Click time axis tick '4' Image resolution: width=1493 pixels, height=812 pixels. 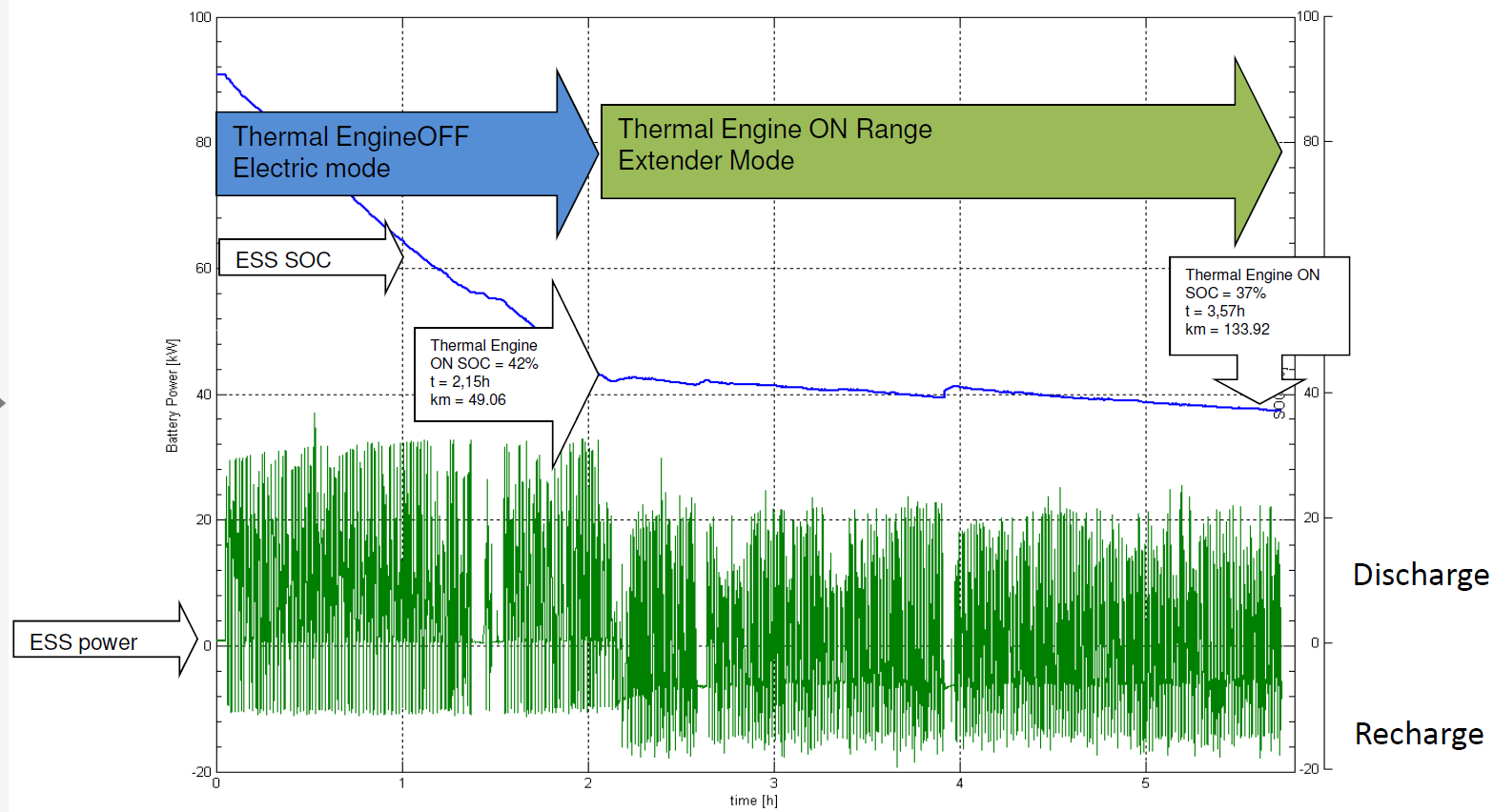pos(960,783)
